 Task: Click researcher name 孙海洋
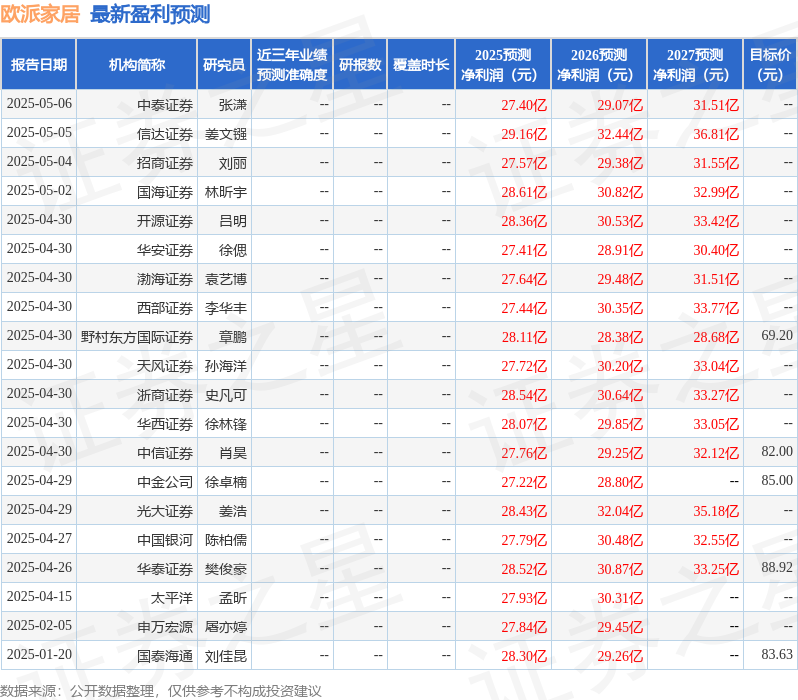coord(226,366)
